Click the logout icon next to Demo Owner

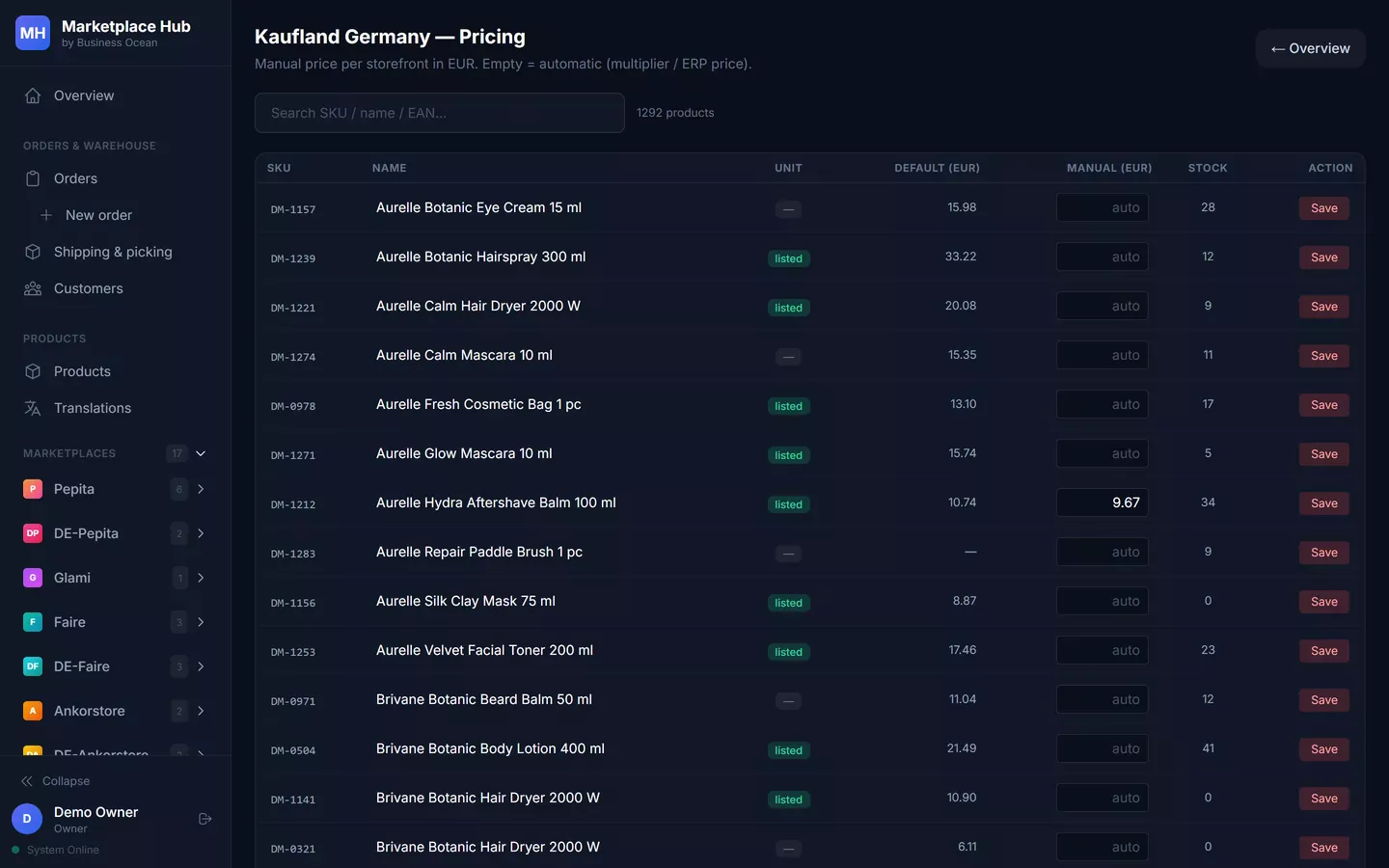click(205, 819)
